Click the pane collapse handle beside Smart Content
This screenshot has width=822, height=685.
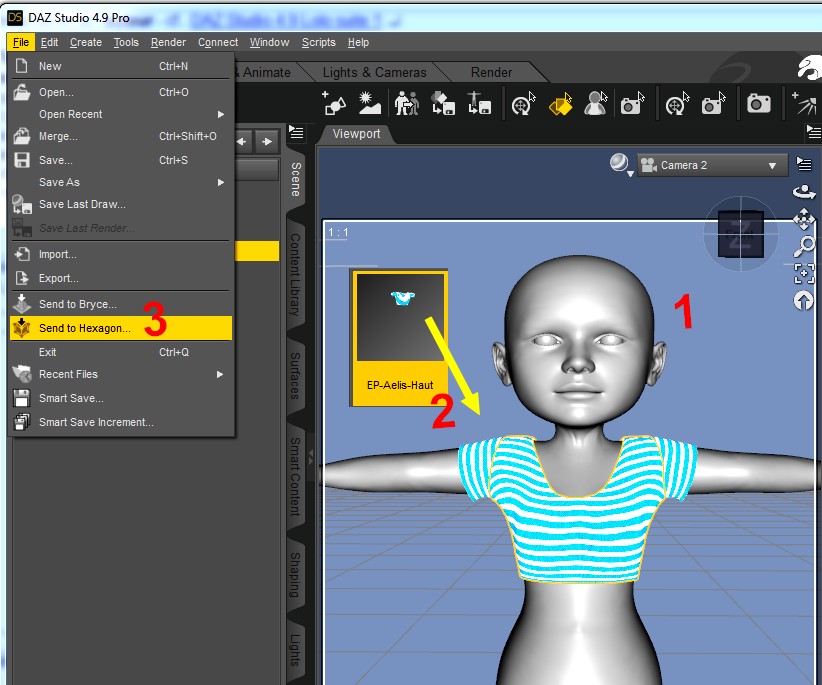[311, 459]
